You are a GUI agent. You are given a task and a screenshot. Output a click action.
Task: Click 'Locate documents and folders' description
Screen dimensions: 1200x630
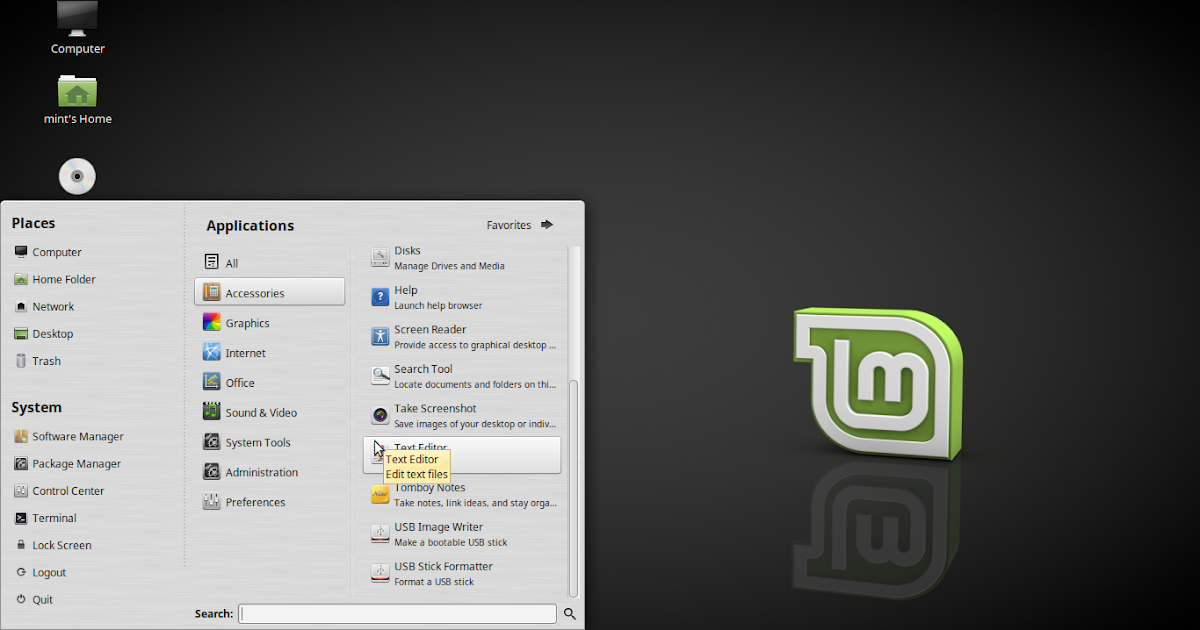475,384
